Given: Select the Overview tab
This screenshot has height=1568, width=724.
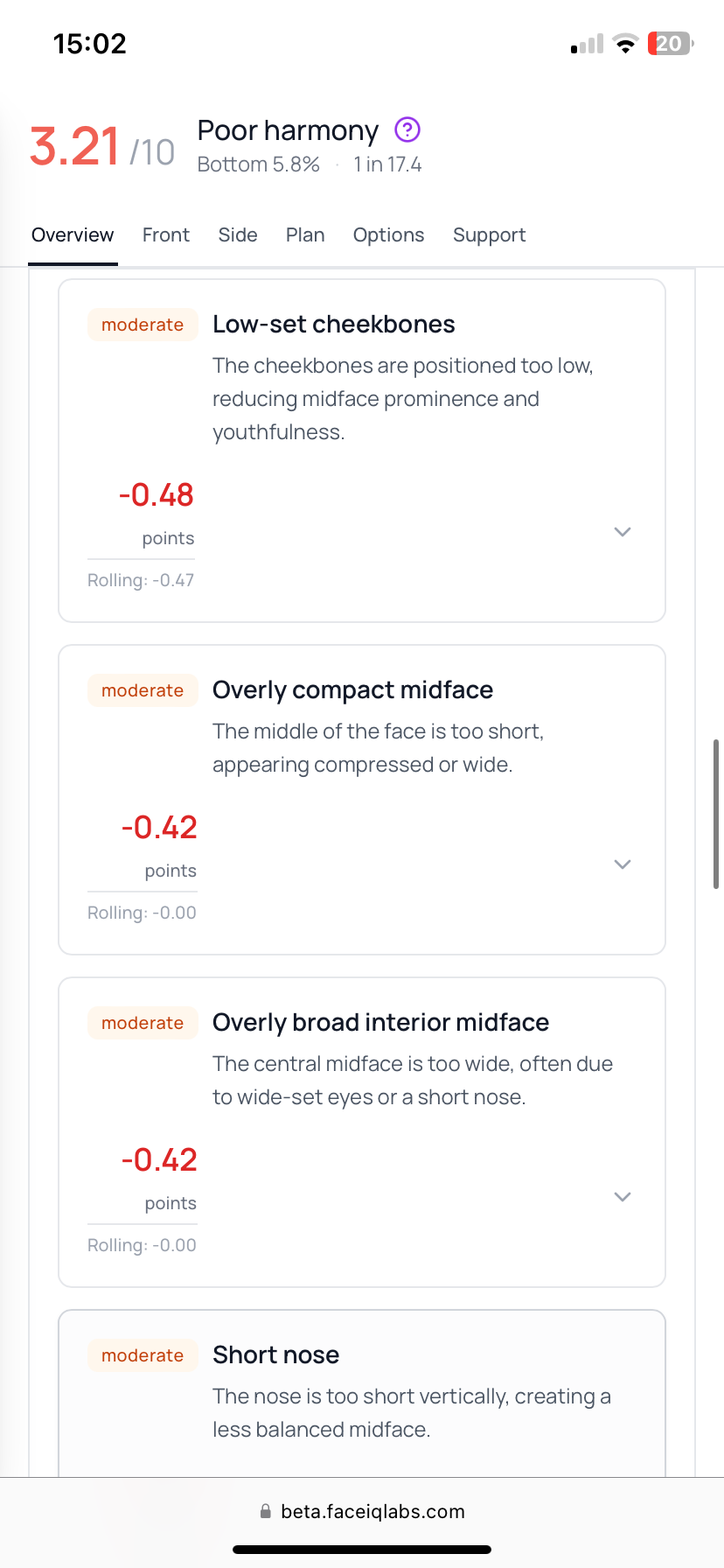Looking at the screenshot, I should click(x=73, y=235).
